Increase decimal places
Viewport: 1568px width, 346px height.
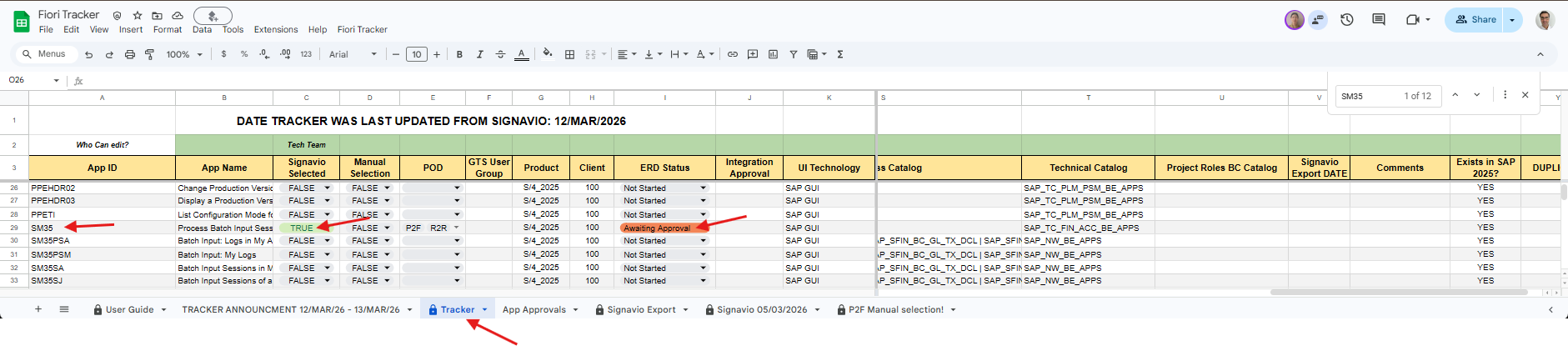(285, 54)
